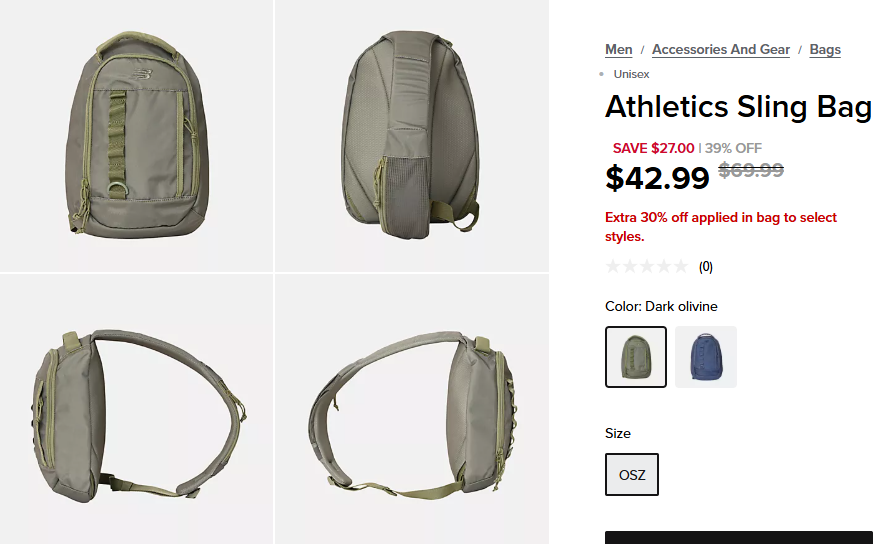Click the fifth rating star
The image size is (883, 544).
pos(681,266)
